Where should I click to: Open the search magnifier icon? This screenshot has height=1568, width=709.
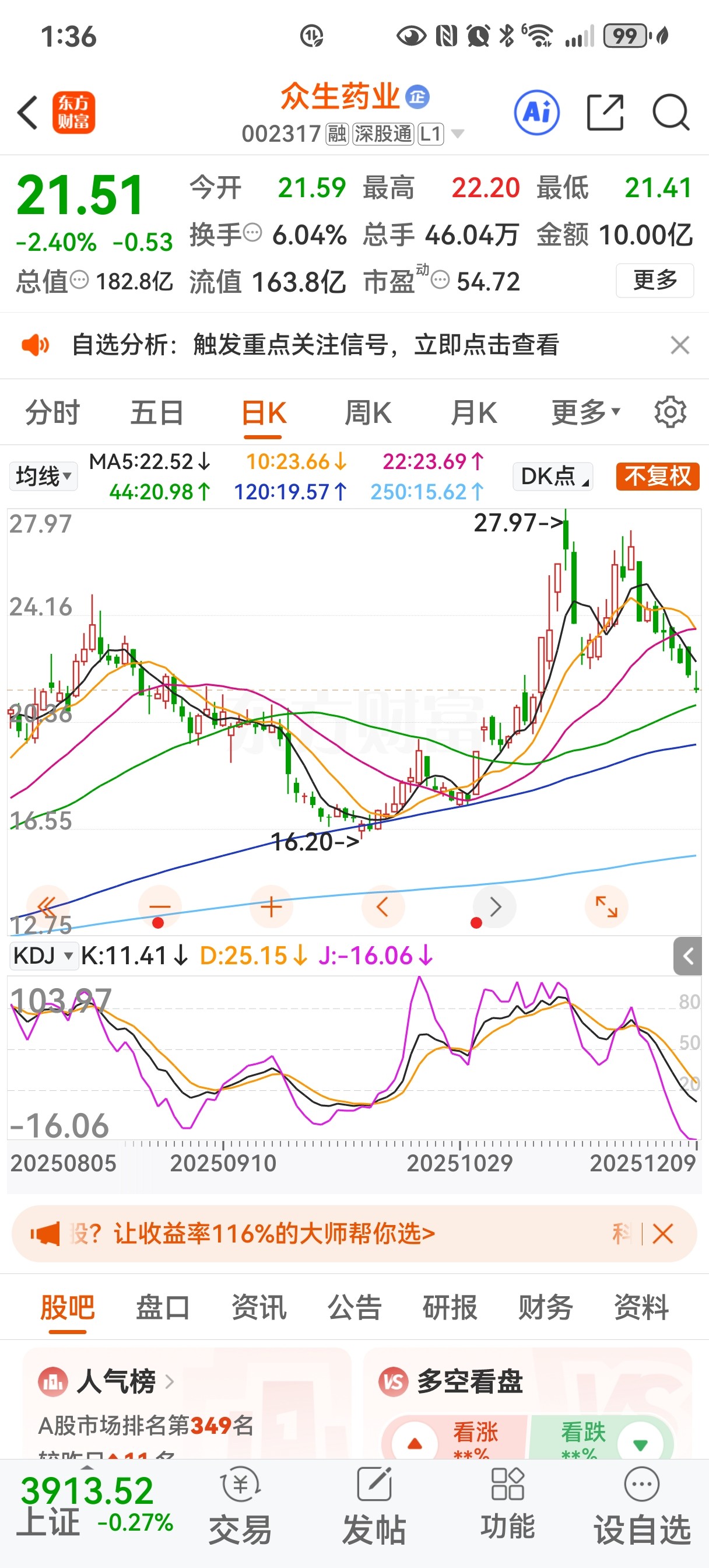[671, 113]
